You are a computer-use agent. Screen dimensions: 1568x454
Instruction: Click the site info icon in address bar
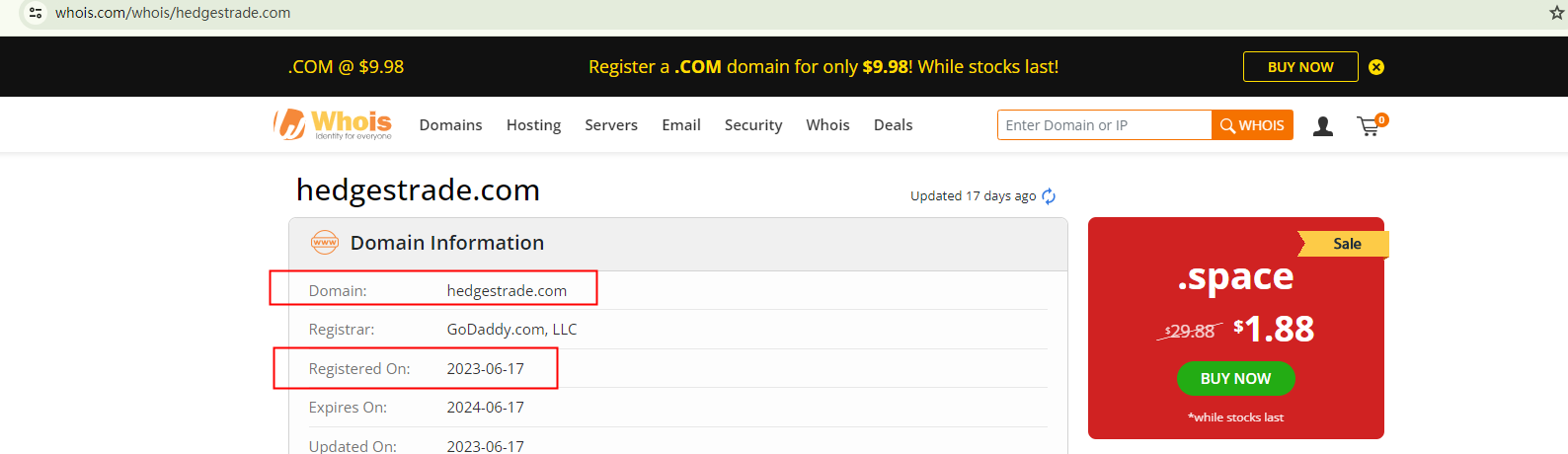click(x=36, y=13)
